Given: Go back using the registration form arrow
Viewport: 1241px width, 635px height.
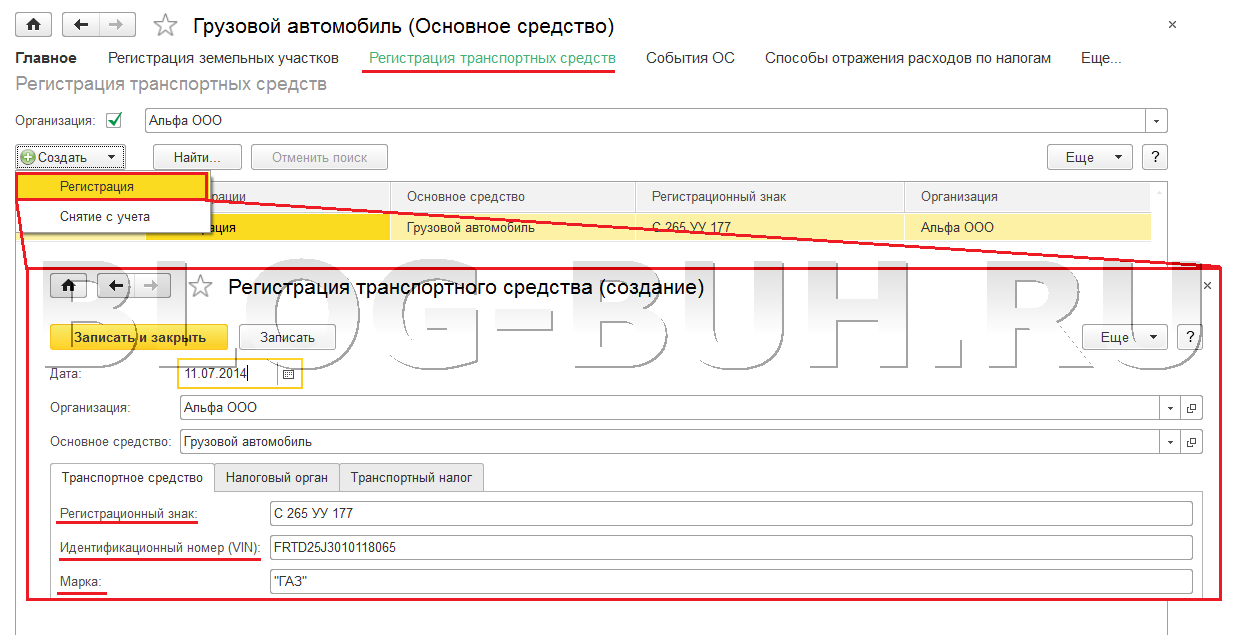Looking at the screenshot, I should pyautogui.click(x=116, y=286).
